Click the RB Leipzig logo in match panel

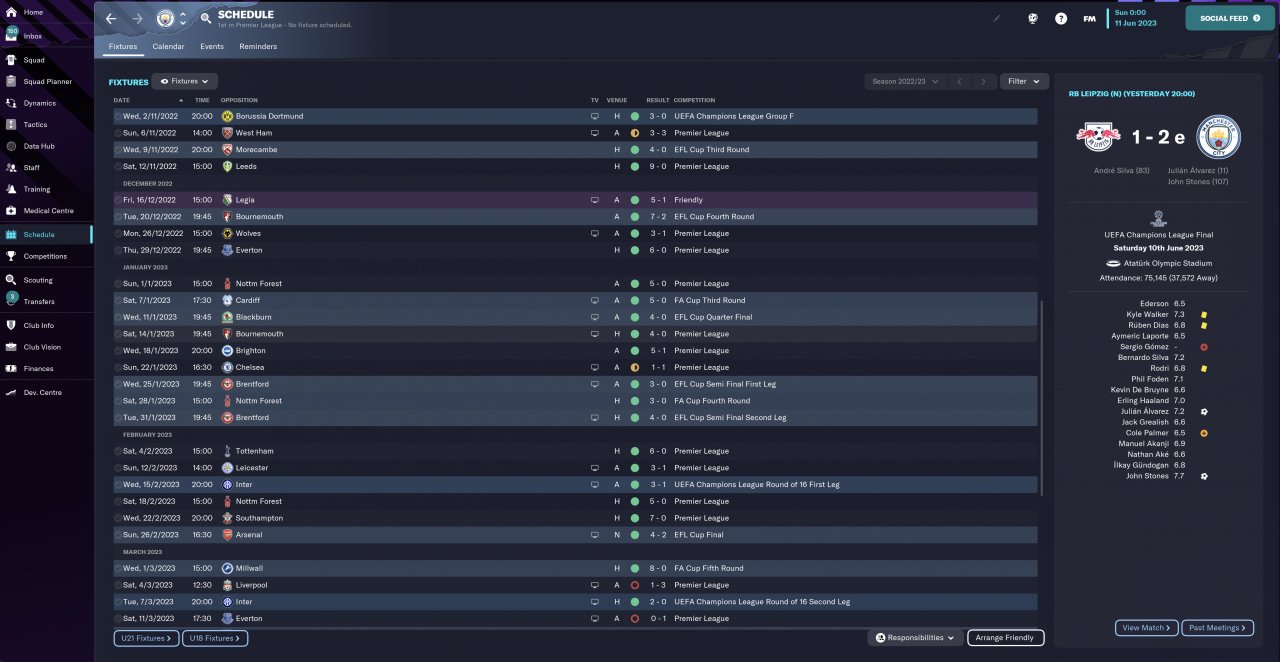[x=1096, y=137]
